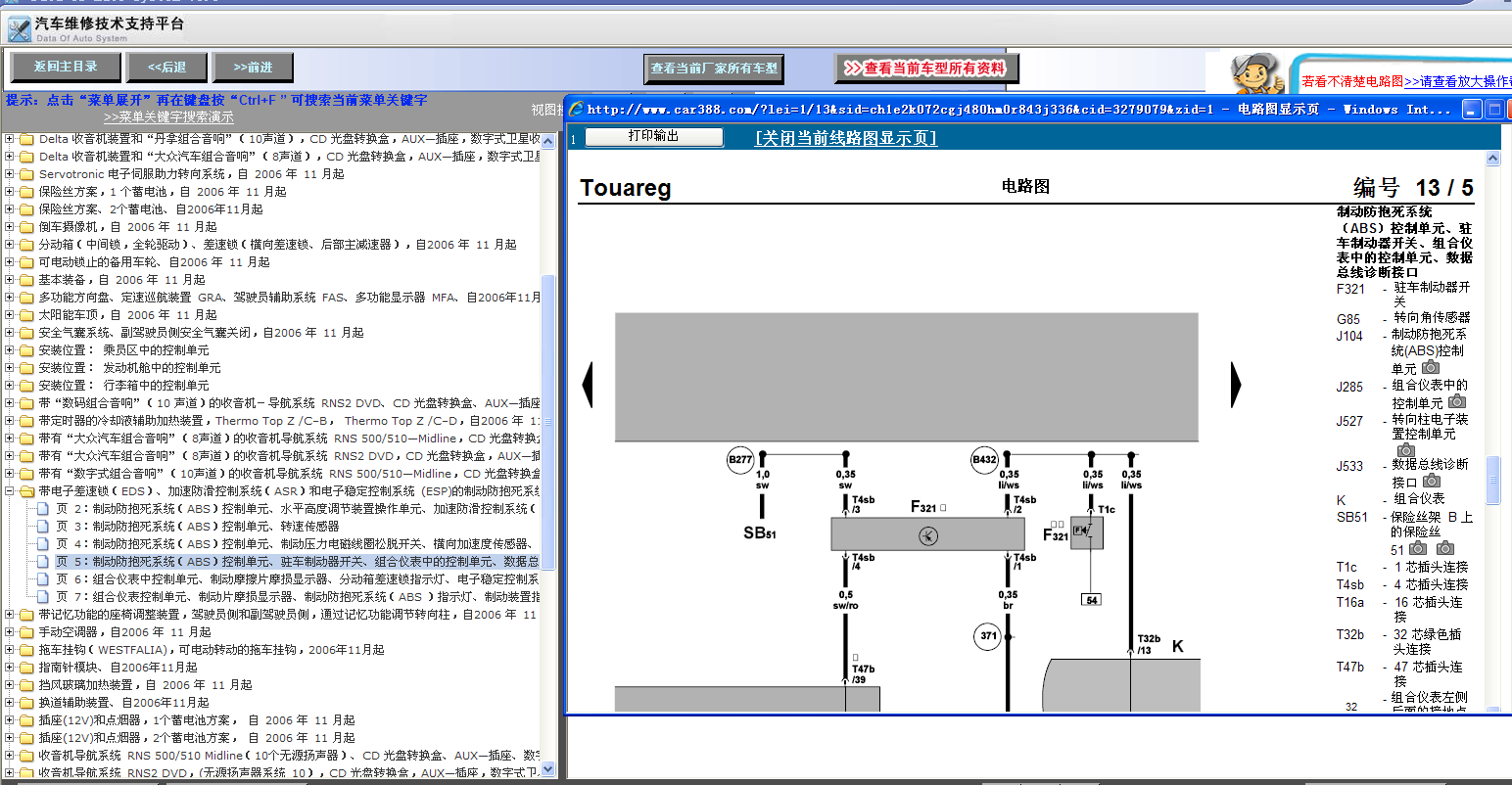Open the camera icon under J527 转向柱电子装置
Image resolution: width=1512 pixels, height=785 pixels.
[x=1406, y=450]
